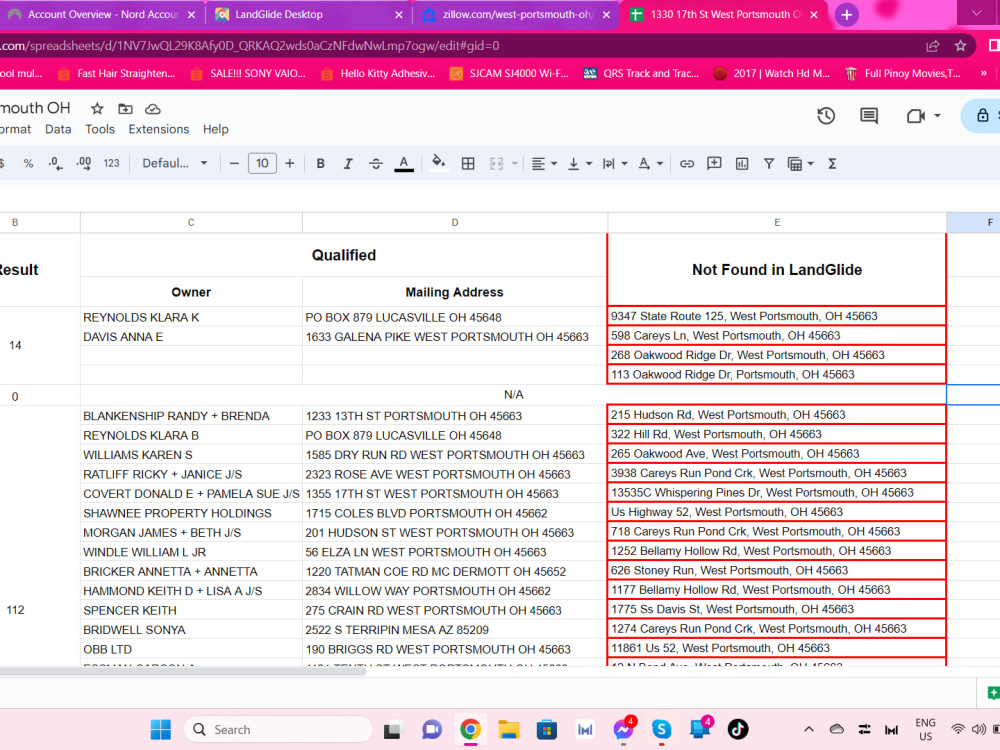The width and height of the screenshot is (1000, 750).
Task: Open the functions sigma menu
Action: (832, 164)
